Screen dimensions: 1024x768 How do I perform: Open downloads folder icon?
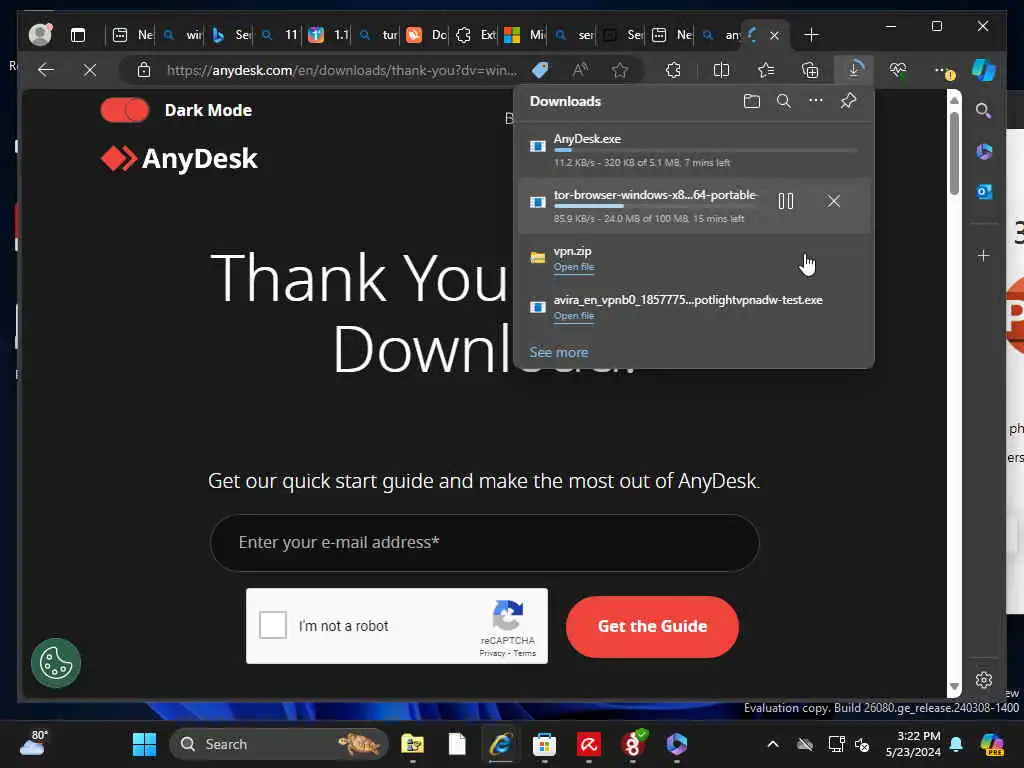point(752,101)
